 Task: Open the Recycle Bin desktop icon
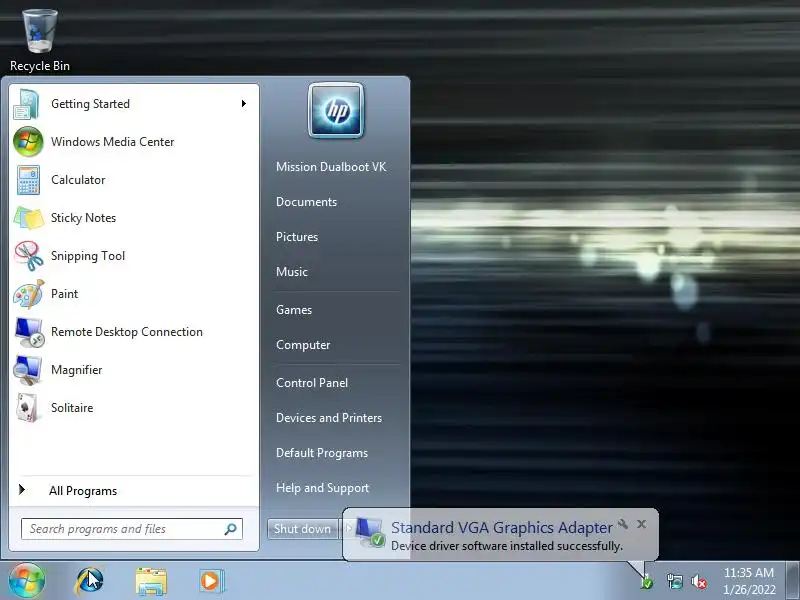coord(40,41)
